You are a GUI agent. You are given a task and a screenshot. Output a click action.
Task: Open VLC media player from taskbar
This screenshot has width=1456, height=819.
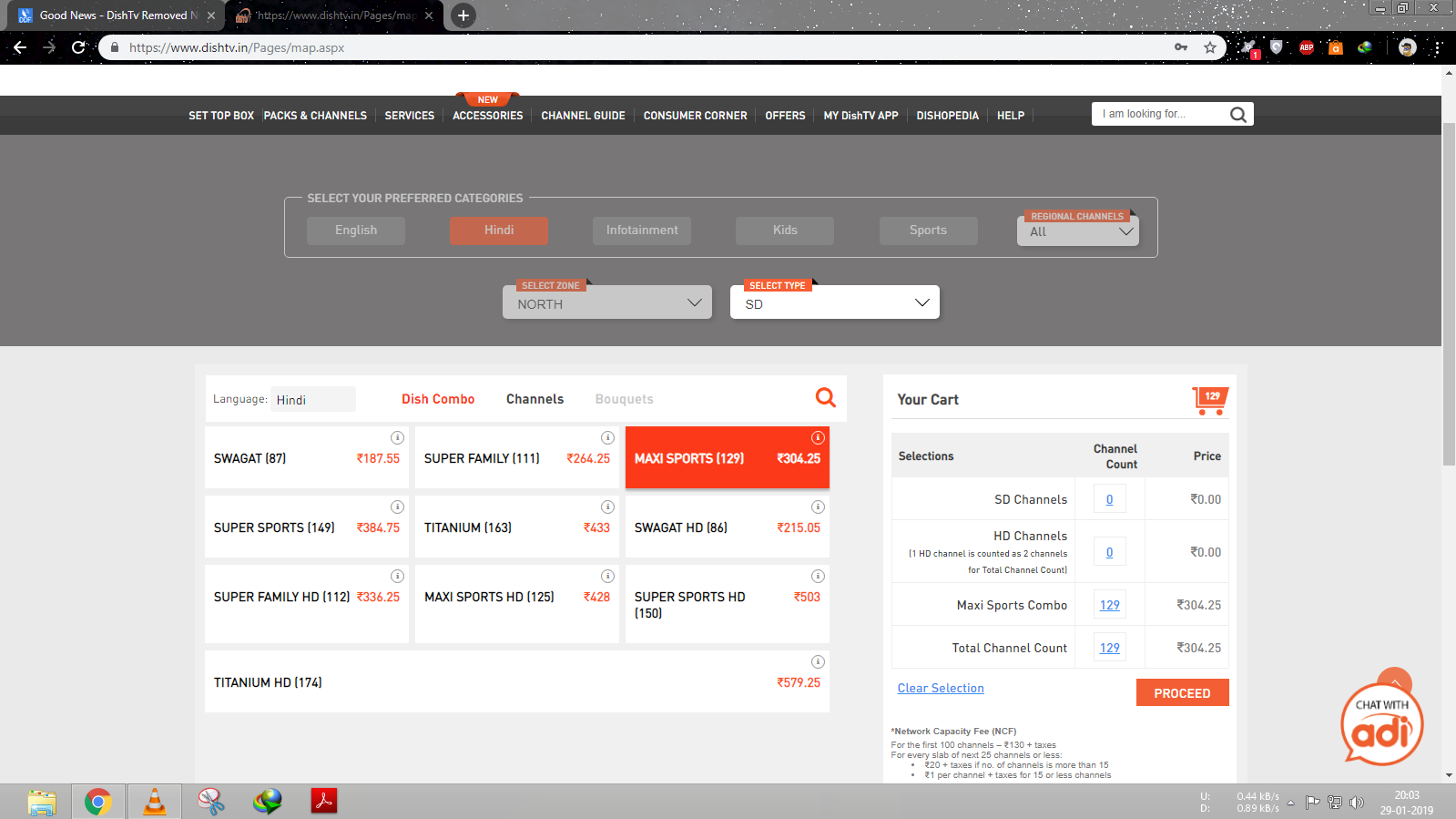(x=155, y=802)
